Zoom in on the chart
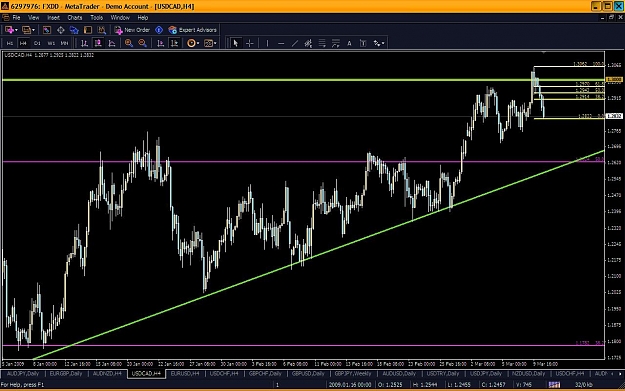Viewport: 625px width, 391px height. coord(129,43)
